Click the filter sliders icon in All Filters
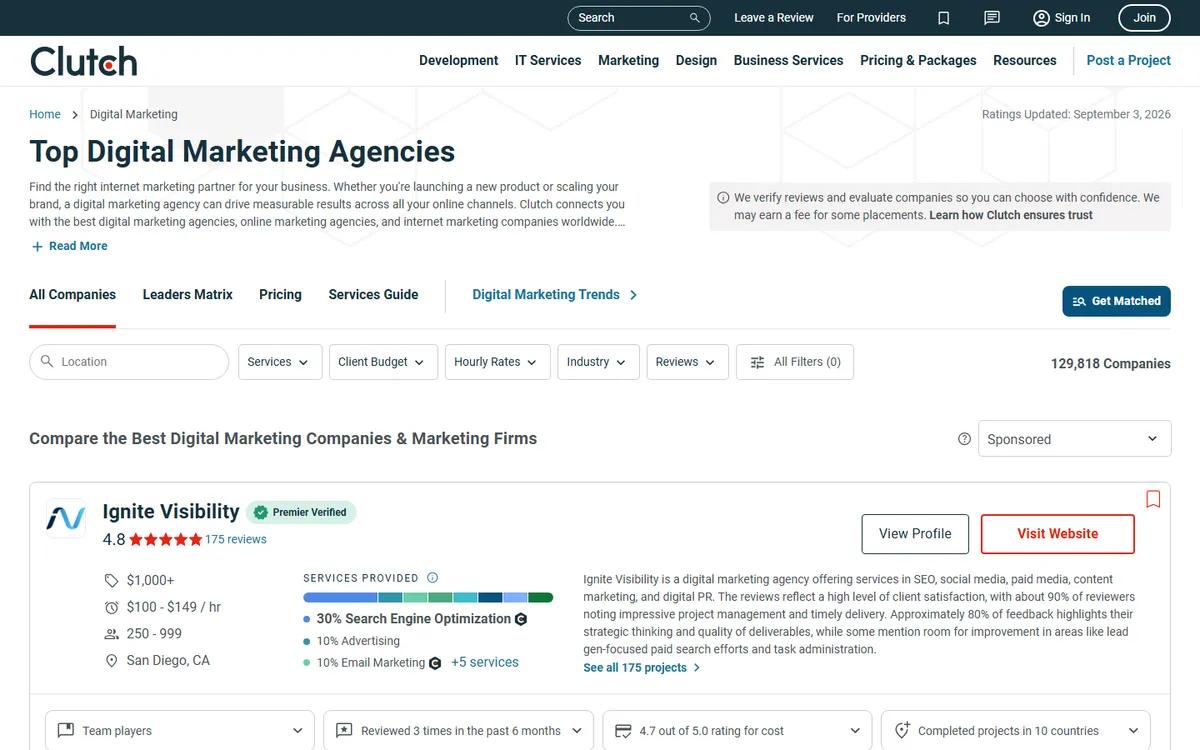Image resolution: width=1200 pixels, height=750 pixels. (x=757, y=362)
